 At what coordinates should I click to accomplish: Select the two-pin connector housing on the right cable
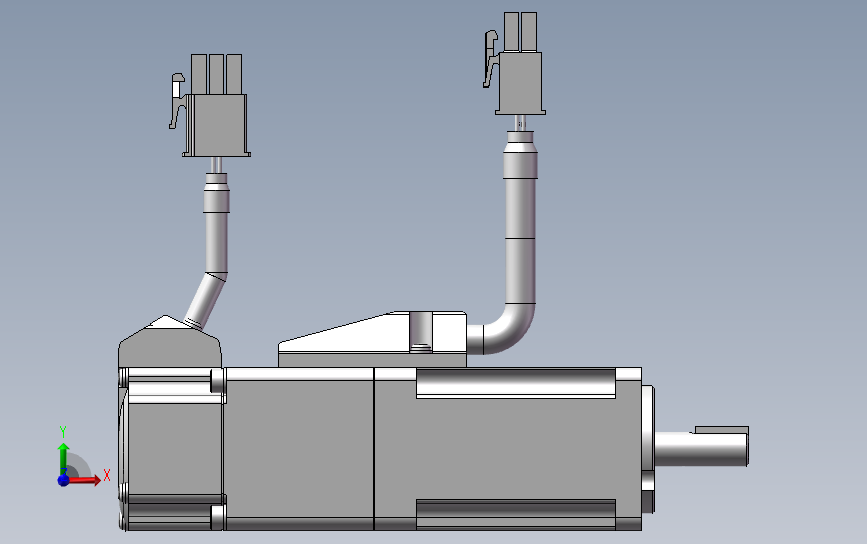click(x=520, y=83)
